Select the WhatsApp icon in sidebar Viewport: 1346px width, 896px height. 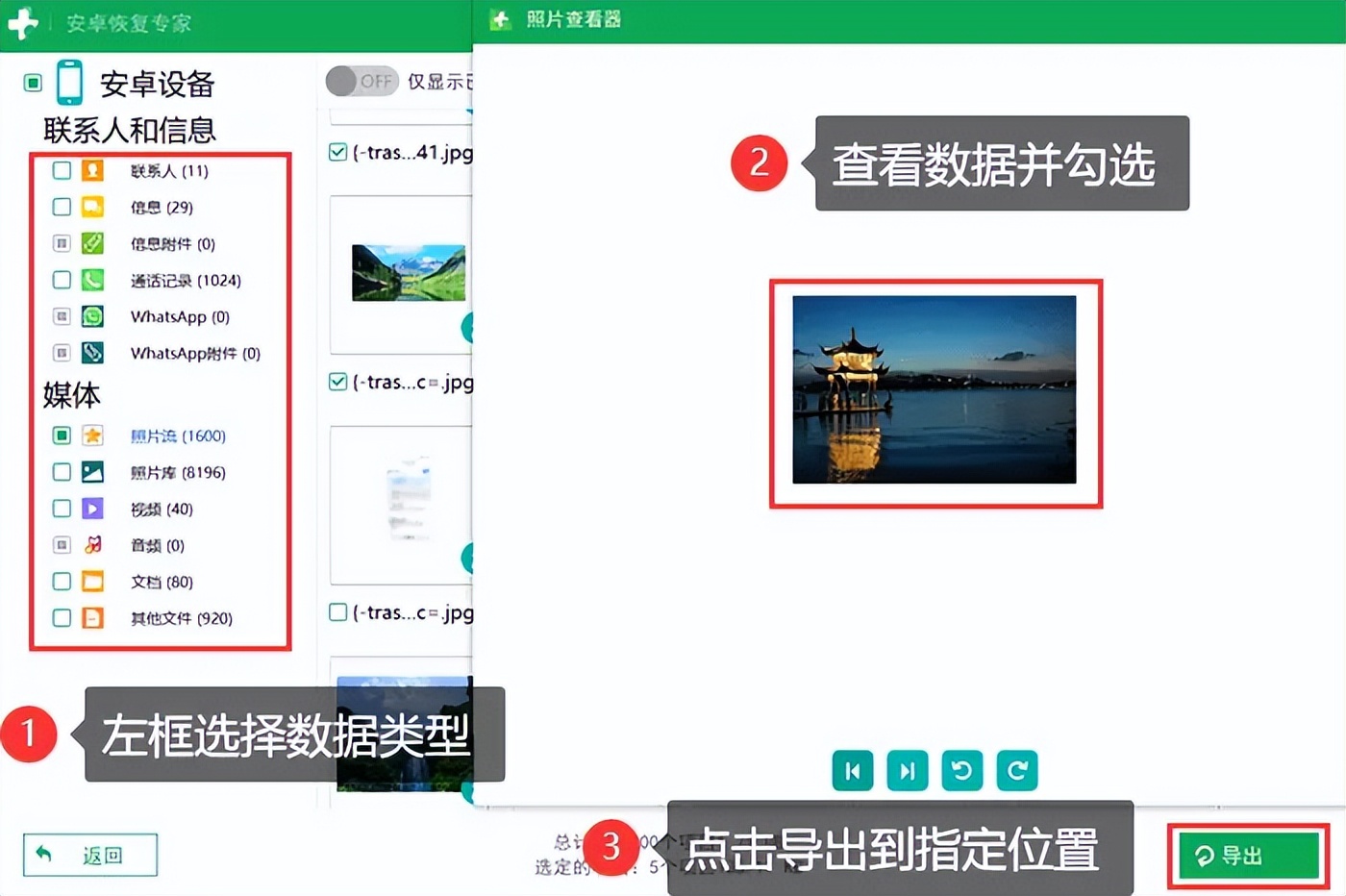91,316
